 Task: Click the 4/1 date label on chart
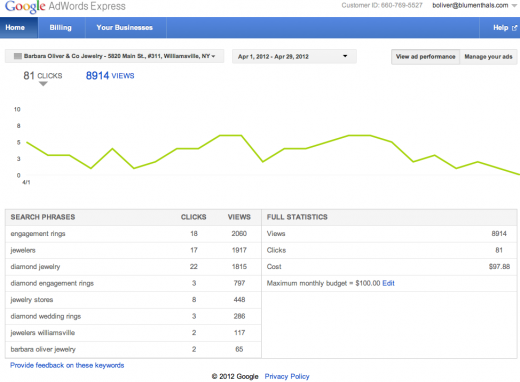[x=26, y=182]
